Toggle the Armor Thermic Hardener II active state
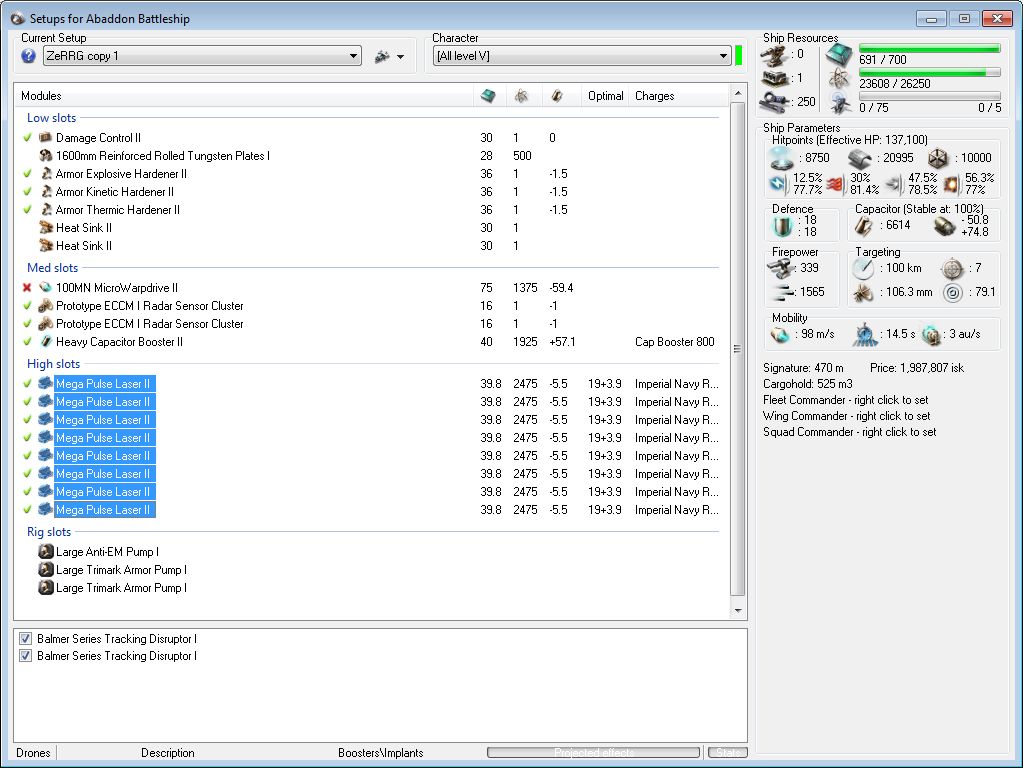This screenshot has width=1023, height=768. tap(27, 209)
